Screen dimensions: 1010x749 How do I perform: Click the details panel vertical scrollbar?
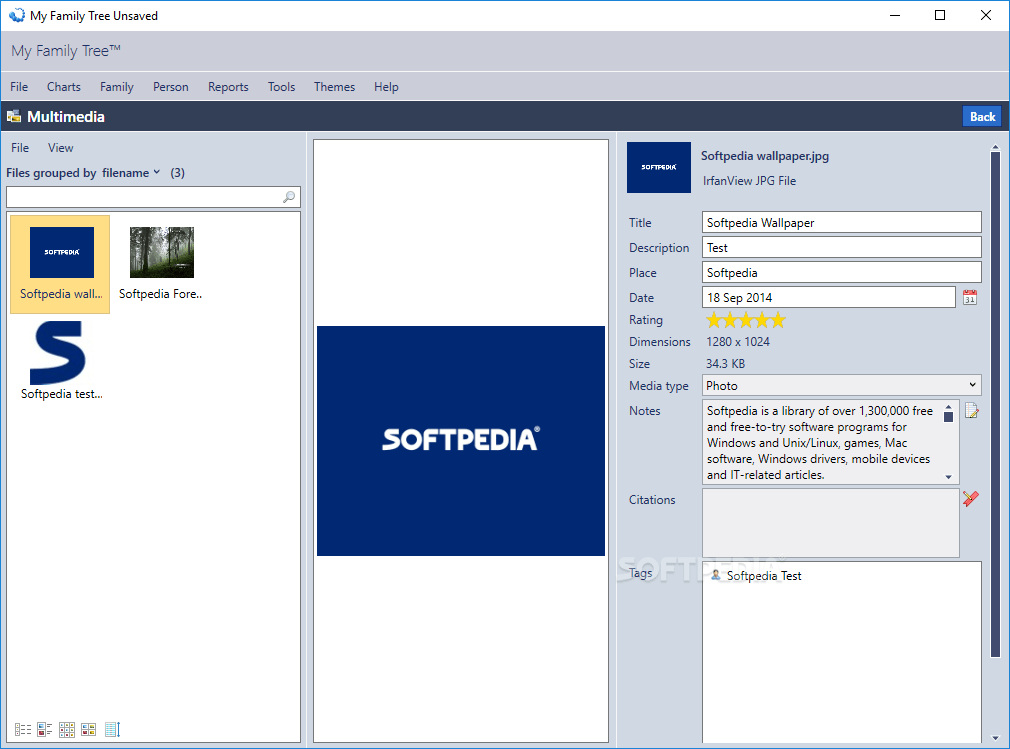click(995, 405)
